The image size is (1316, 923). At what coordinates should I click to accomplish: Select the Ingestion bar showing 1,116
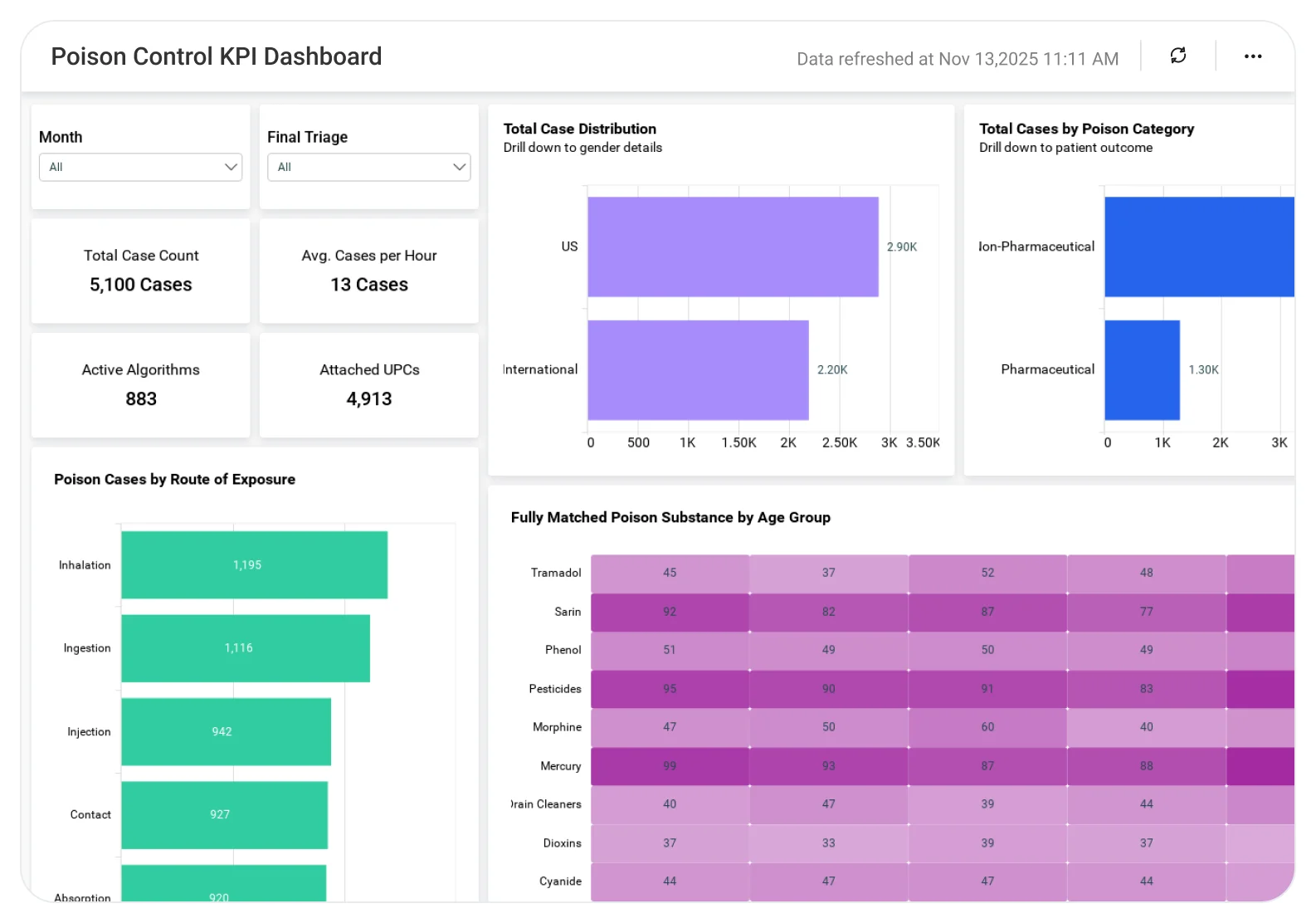pos(246,648)
